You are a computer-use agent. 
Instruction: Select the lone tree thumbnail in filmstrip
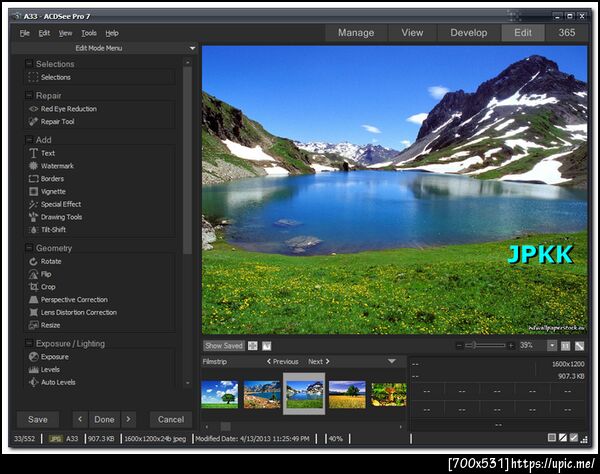click(219, 394)
